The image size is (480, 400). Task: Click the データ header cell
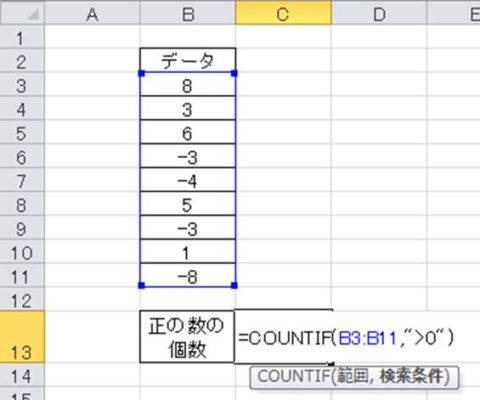(188, 61)
